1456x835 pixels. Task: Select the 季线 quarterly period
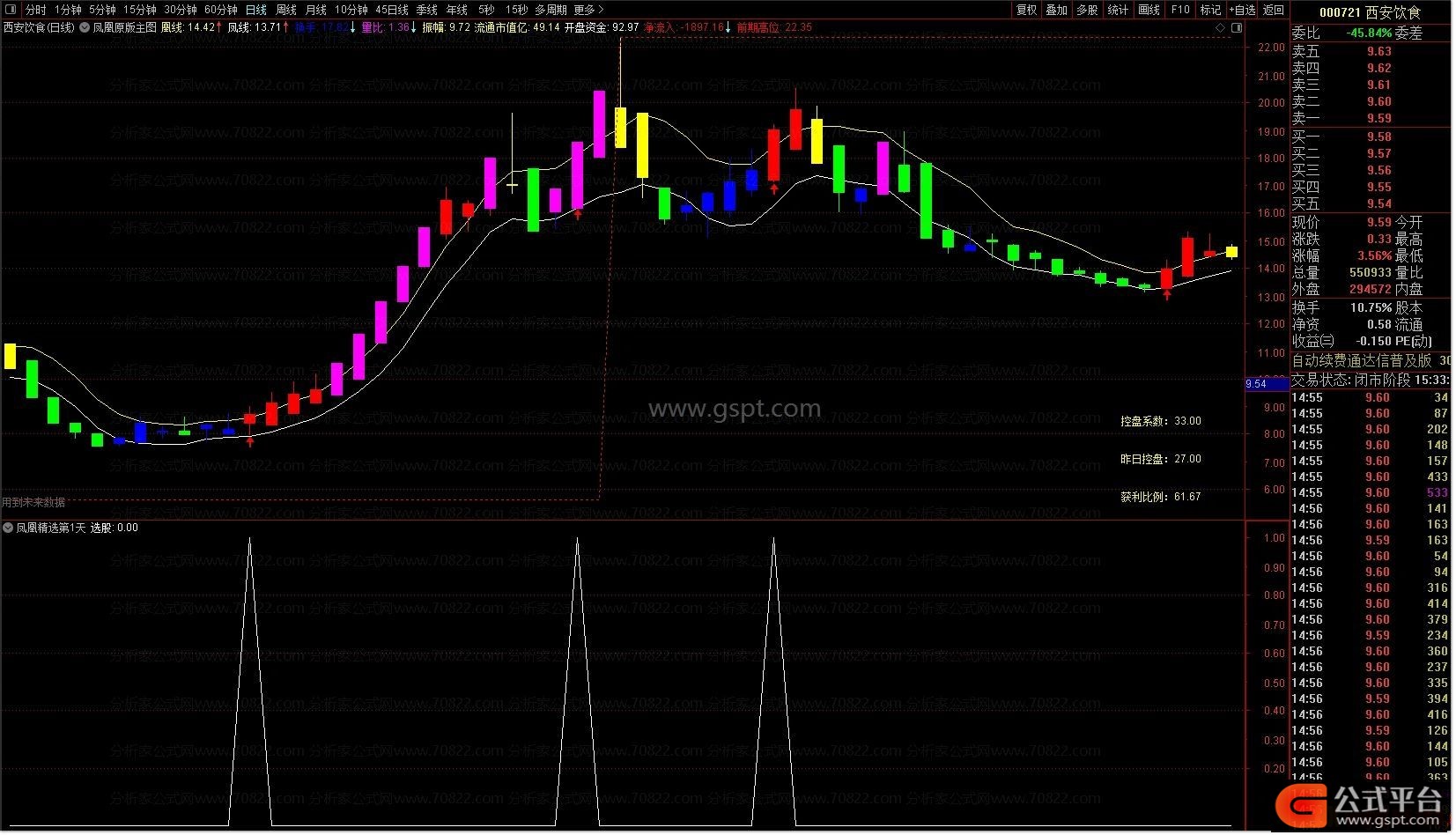click(x=427, y=10)
